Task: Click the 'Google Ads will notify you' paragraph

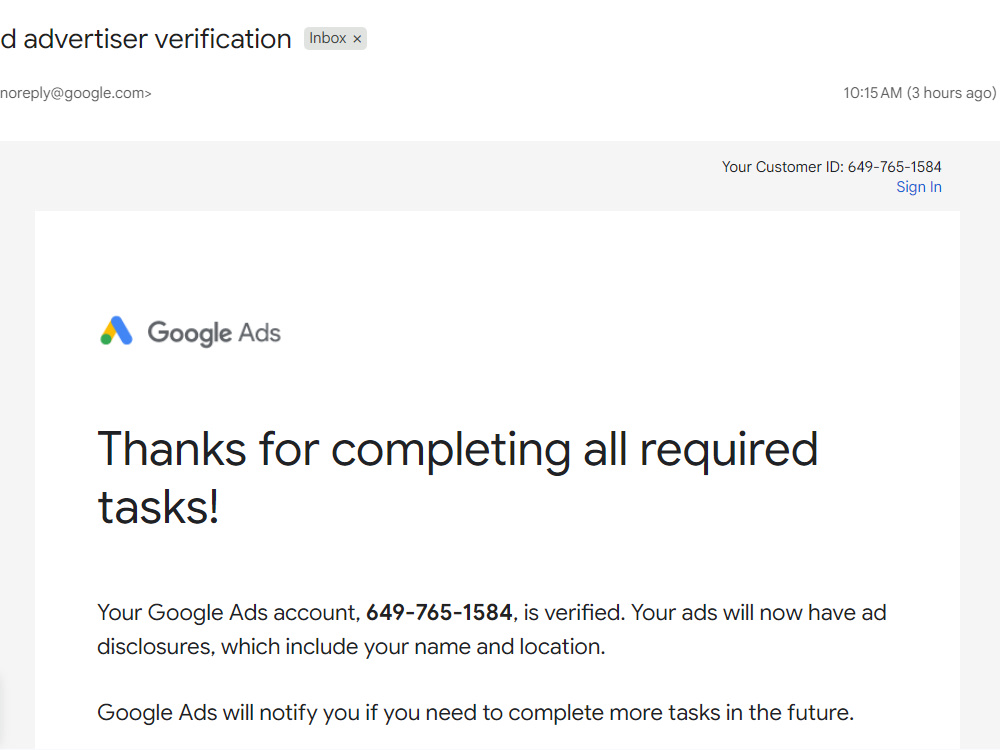Action: click(x=475, y=712)
